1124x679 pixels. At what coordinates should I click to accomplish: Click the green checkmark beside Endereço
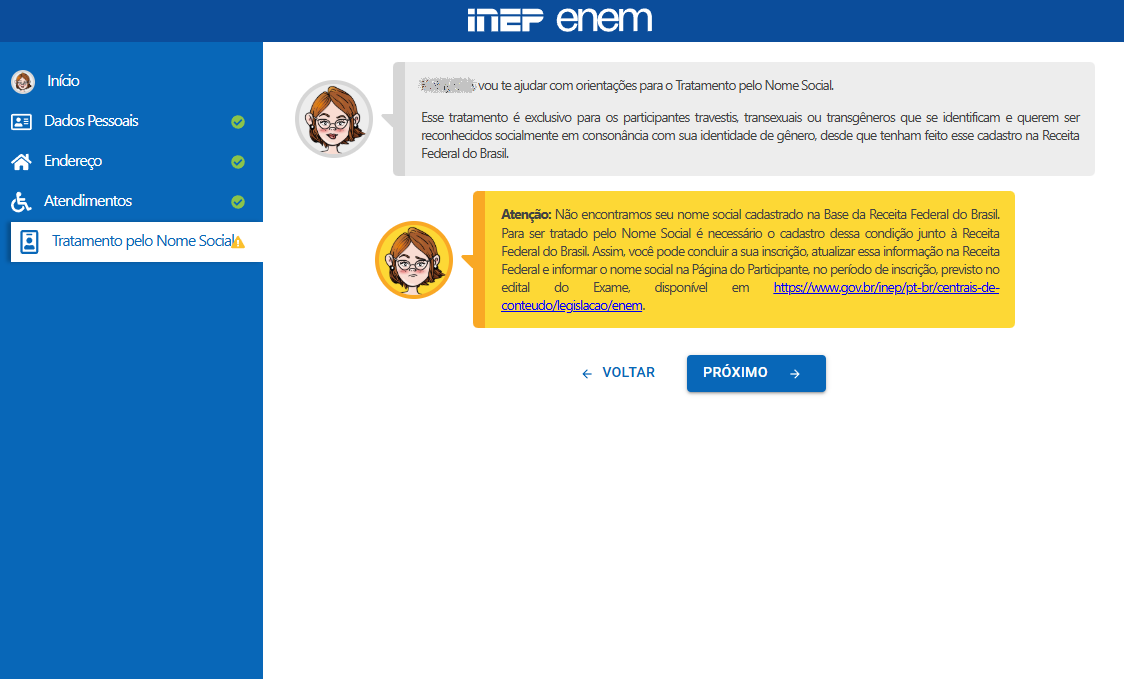tap(238, 161)
